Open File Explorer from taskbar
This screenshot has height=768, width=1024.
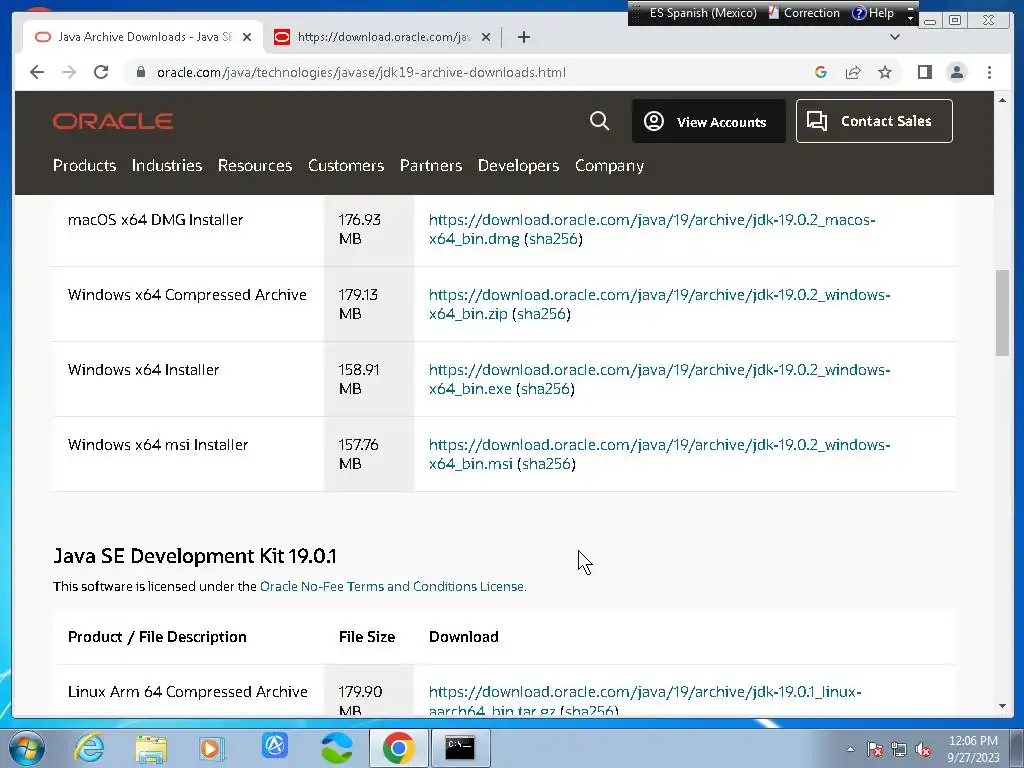click(151, 748)
